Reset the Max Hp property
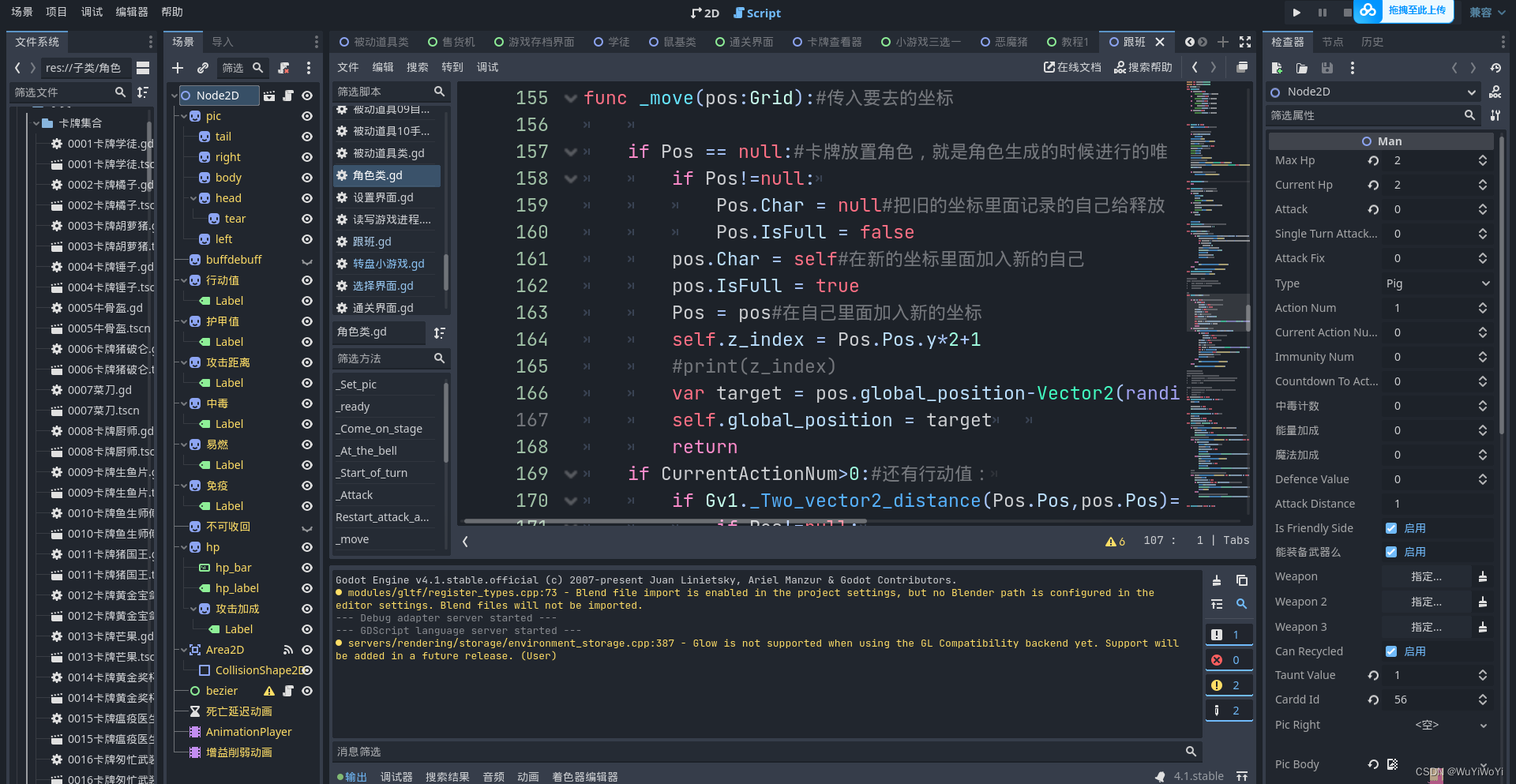The width and height of the screenshot is (1516, 784). point(1373,160)
